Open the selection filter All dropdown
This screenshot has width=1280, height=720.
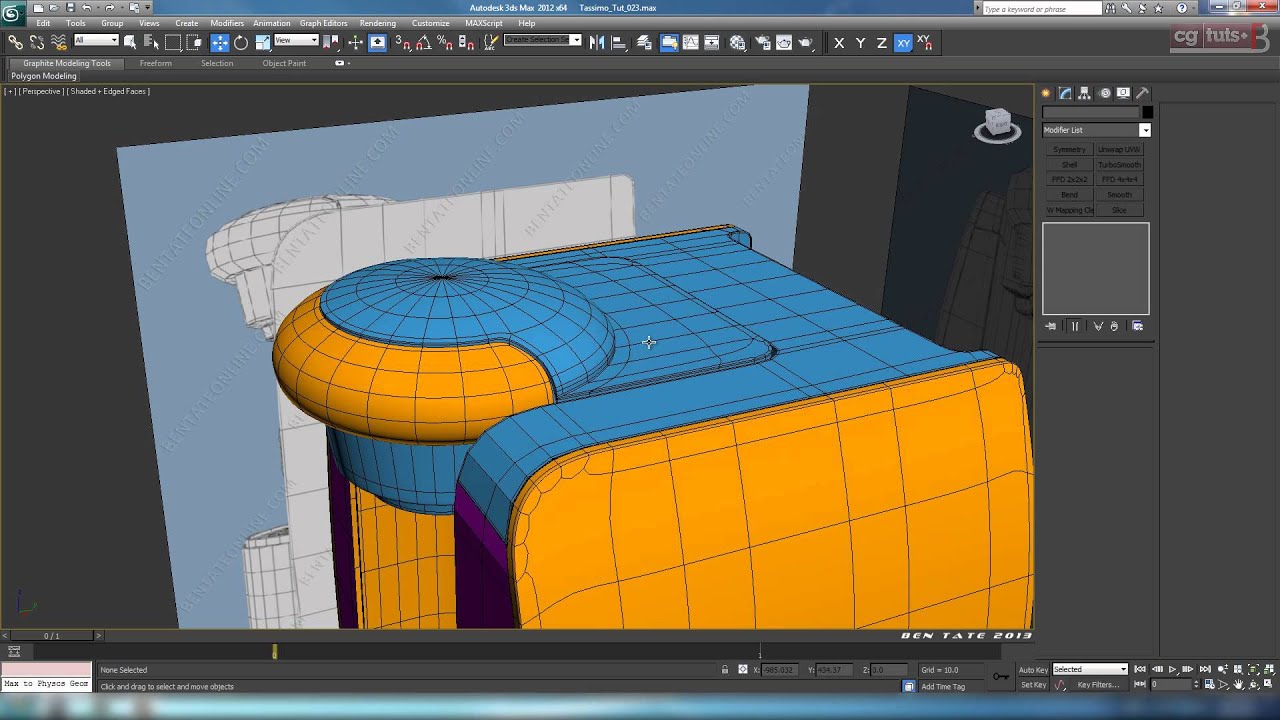(x=96, y=41)
